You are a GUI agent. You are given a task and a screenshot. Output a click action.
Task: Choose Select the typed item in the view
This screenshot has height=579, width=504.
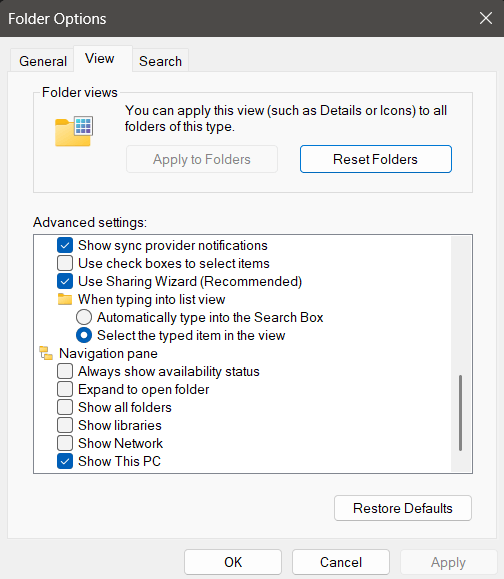click(84, 335)
